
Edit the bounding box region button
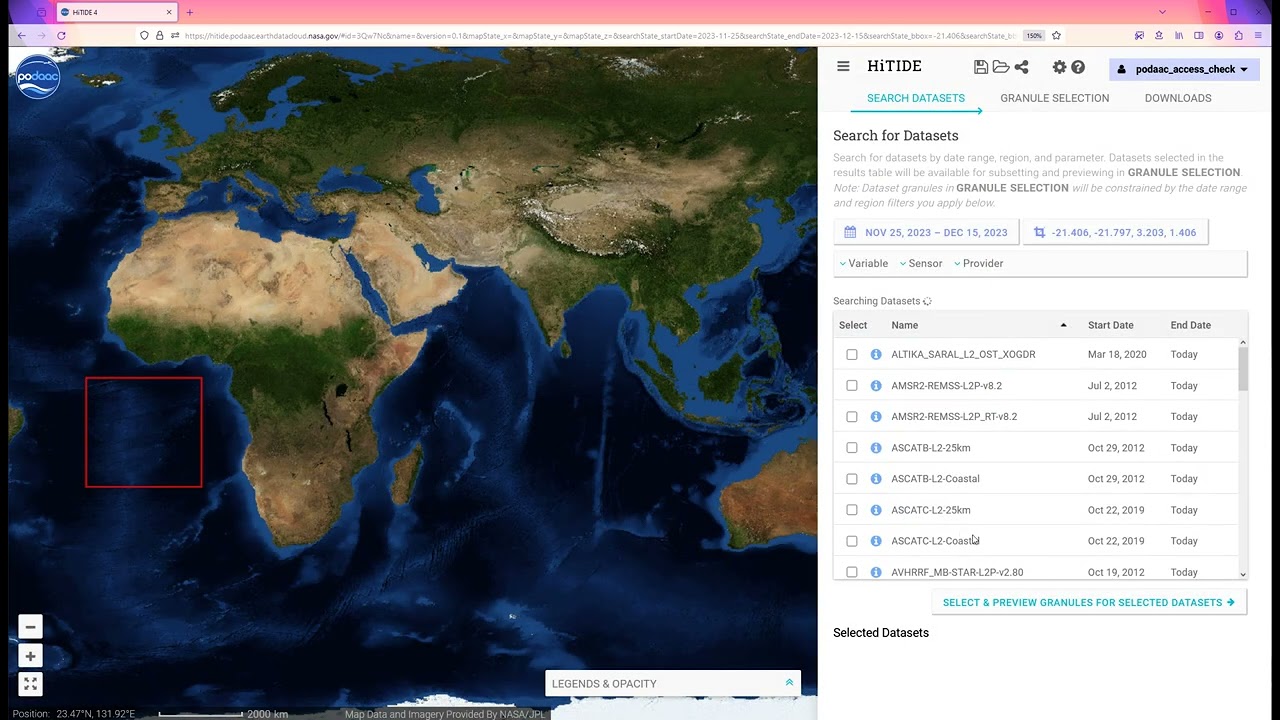pyautogui.click(x=1115, y=232)
